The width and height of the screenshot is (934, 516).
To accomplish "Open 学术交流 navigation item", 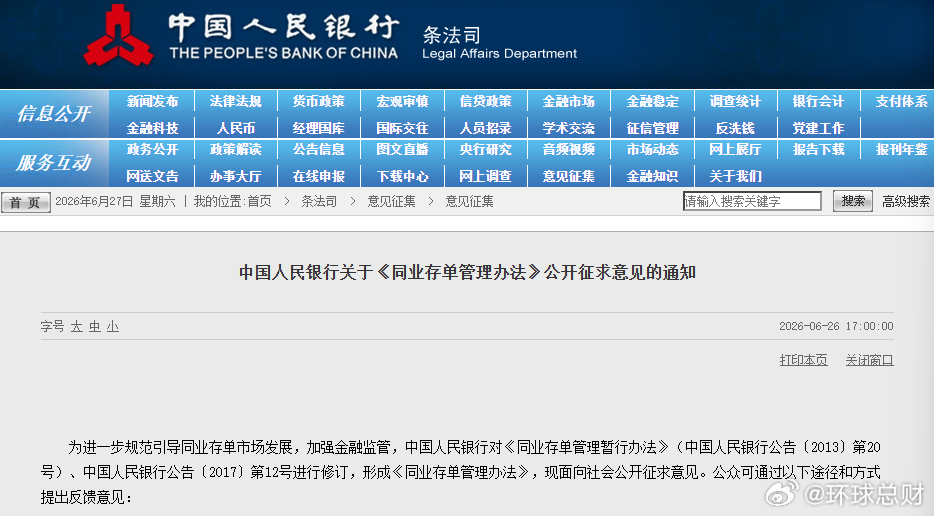I will pos(569,128).
